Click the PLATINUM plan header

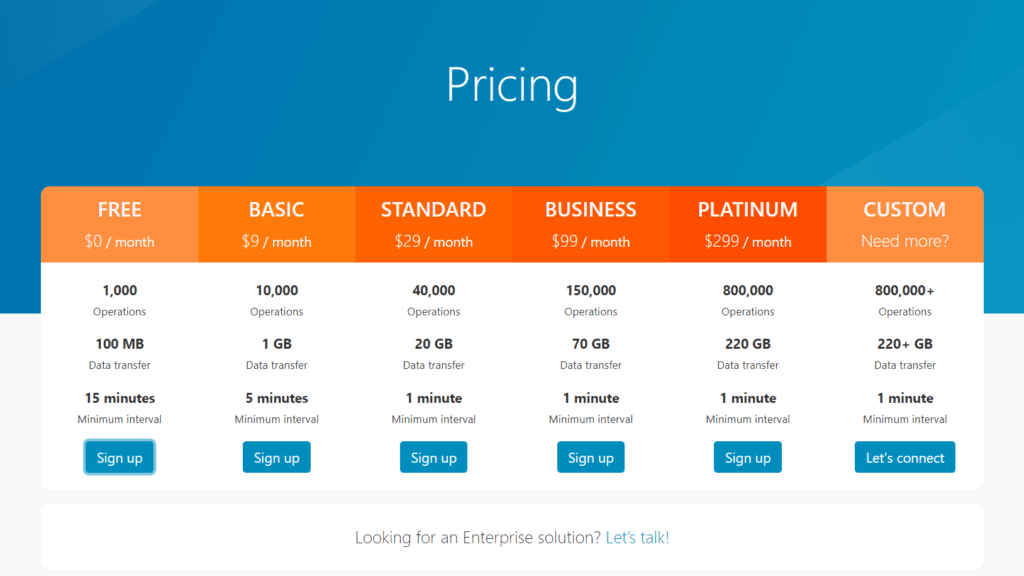748,210
